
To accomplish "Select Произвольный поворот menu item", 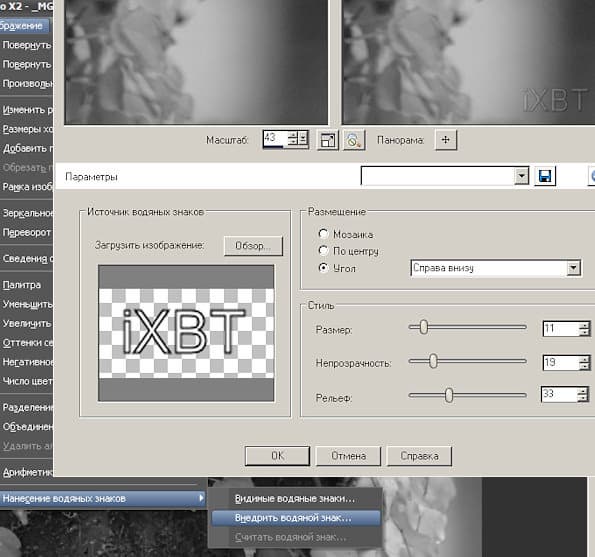I will point(27,83).
